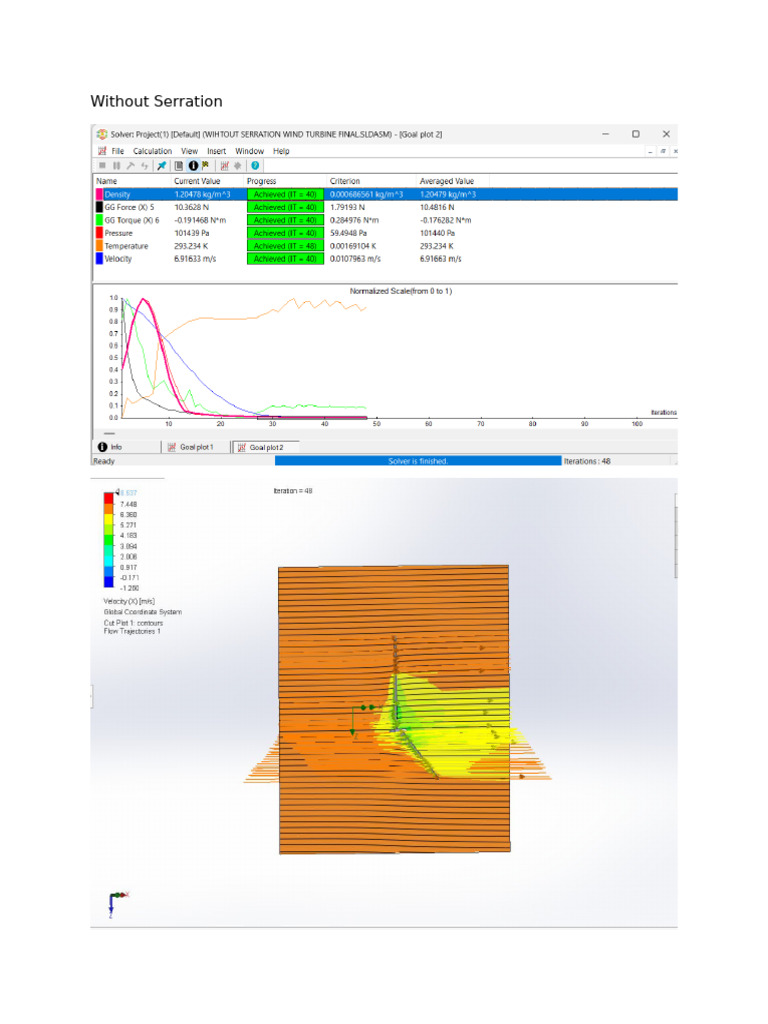Click the velocity color legend bar
Image resolution: width=768 pixels, height=1024 pixels.
(x=108, y=541)
